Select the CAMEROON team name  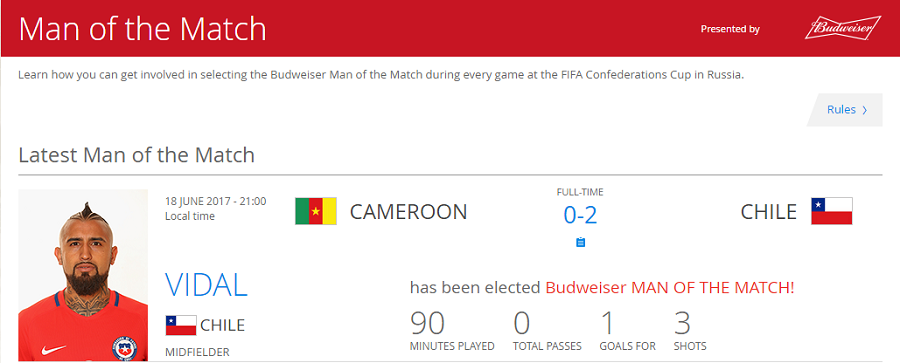[409, 212]
